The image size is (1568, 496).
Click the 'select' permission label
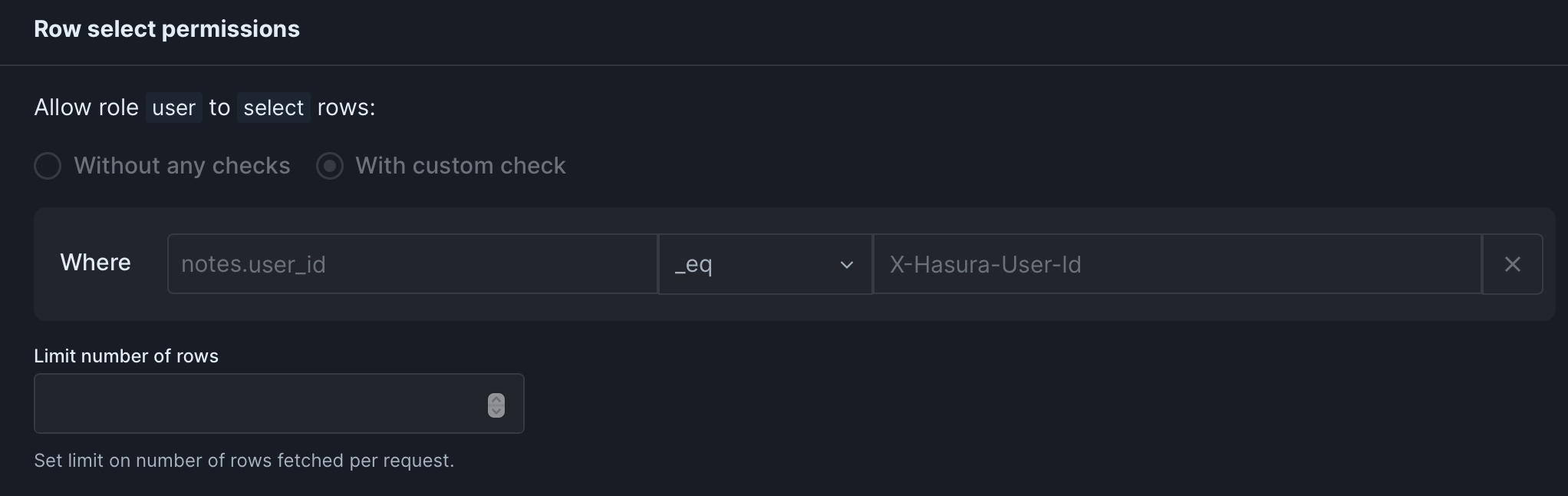point(273,108)
